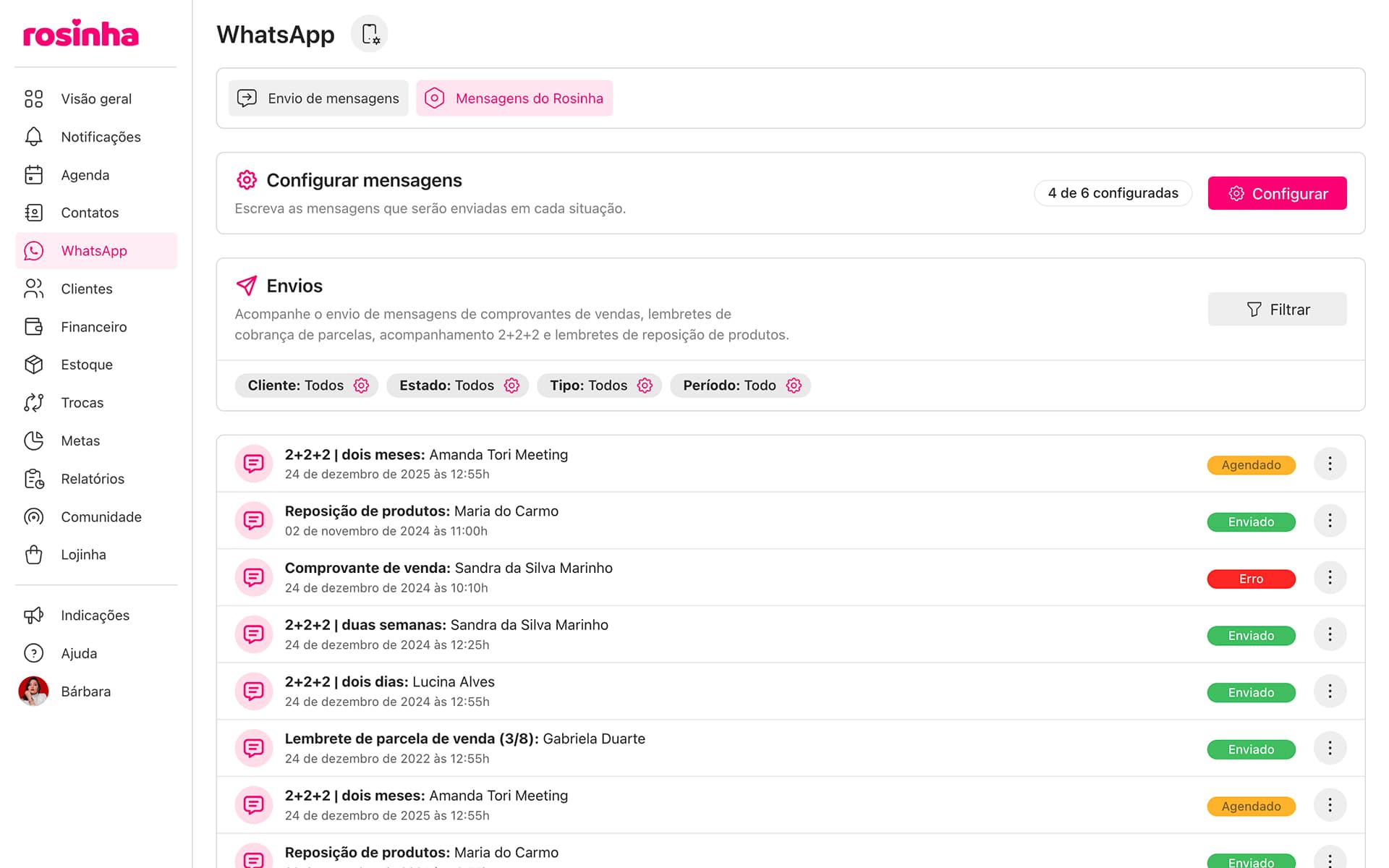
Task: Open Relatórios in sidebar
Action: (x=92, y=479)
